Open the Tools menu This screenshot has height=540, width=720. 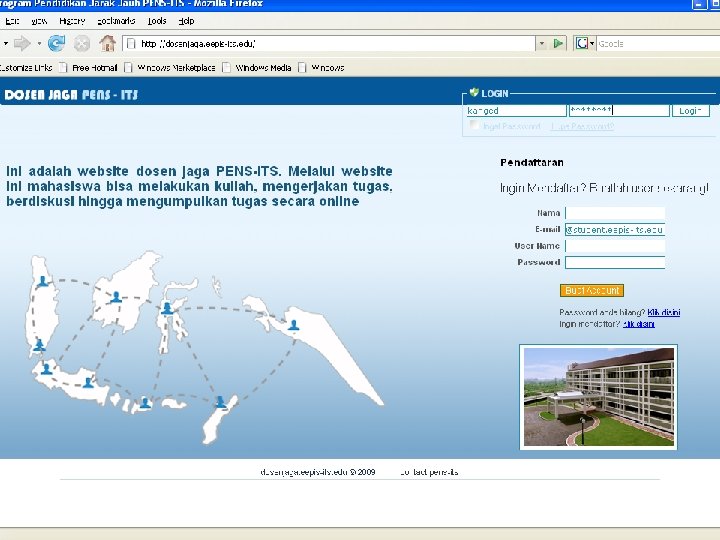tap(157, 21)
